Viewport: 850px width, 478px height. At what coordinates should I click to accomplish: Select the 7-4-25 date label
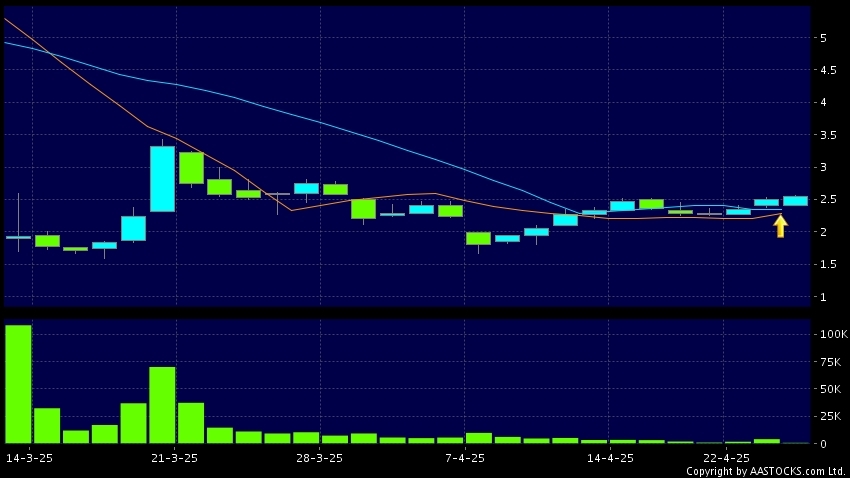point(465,458)
